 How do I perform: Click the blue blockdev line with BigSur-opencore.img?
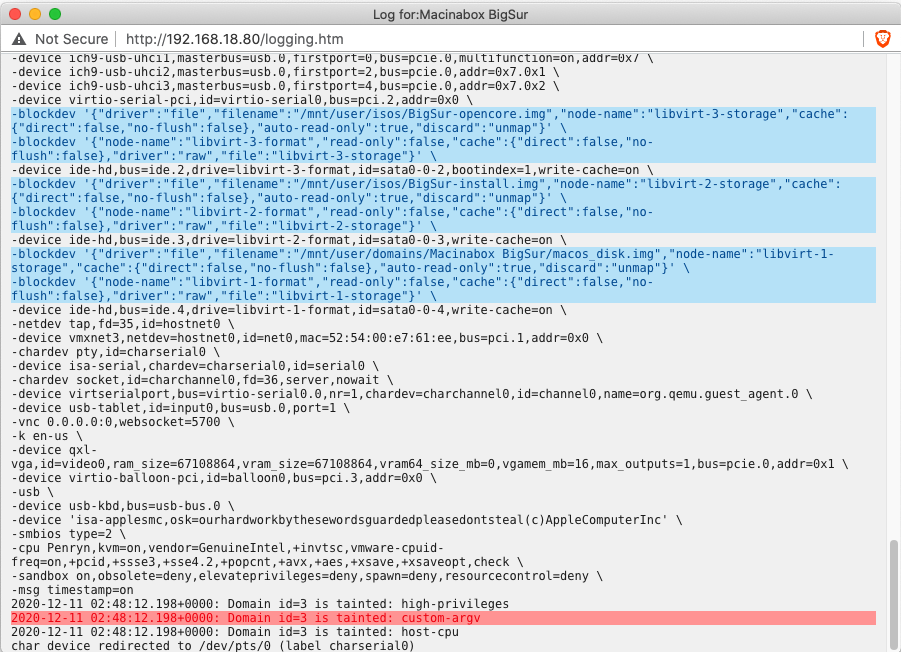(x=443, y=121)
